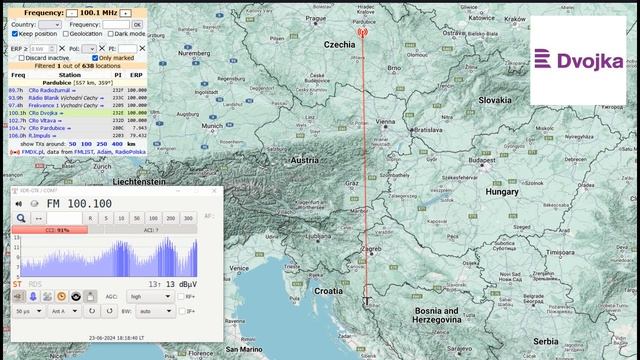Viewport: 640px width, 360px height.
Task: Select the 102.7h CRo Vltava station row
Action: click(x=78, y=121)
